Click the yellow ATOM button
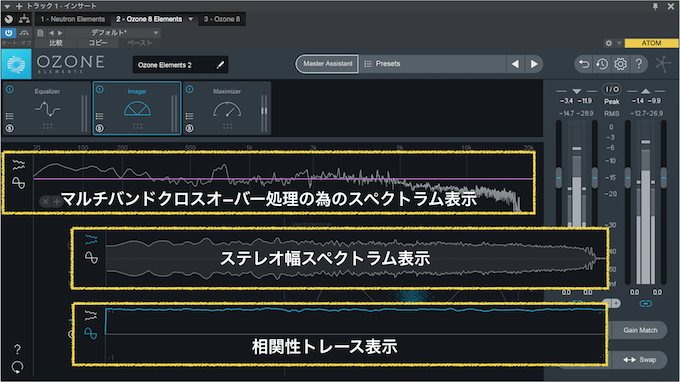Image resolution: width=680 pixels, height=382 pixels. tap(651, 43)
